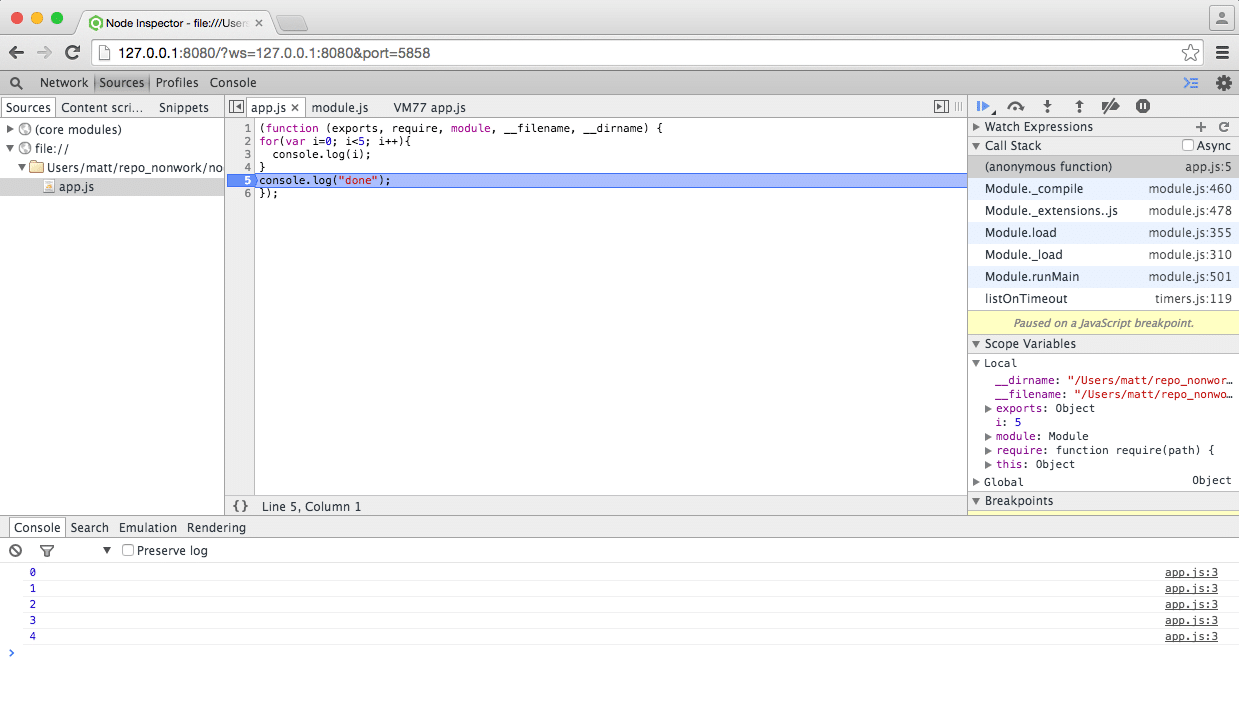Click the browser address bar
The height and width of the screenshot is (714, 1239).
645,53
